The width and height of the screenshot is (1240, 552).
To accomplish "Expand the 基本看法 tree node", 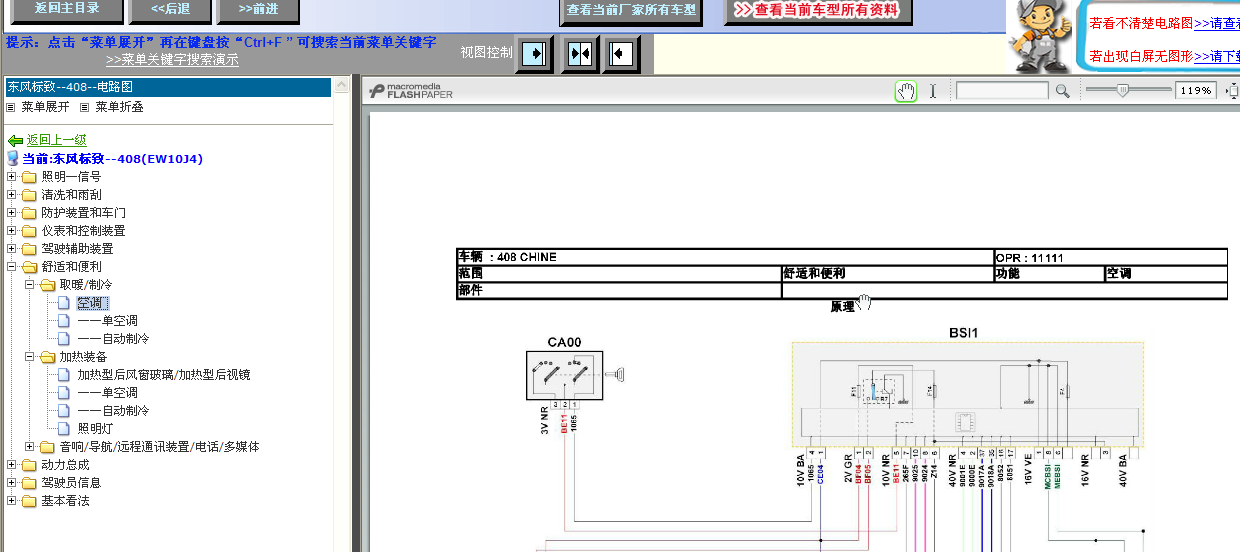I will 11,501.
